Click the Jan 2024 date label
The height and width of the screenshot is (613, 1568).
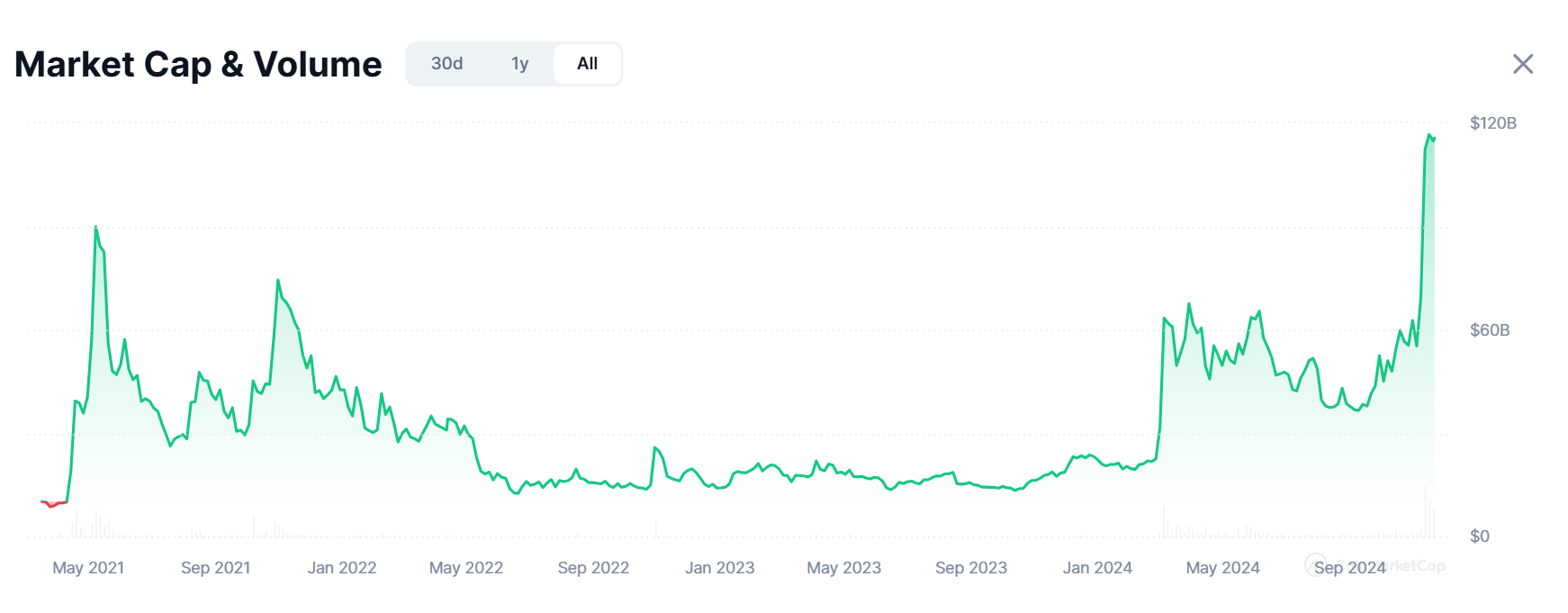point(1097,568)
